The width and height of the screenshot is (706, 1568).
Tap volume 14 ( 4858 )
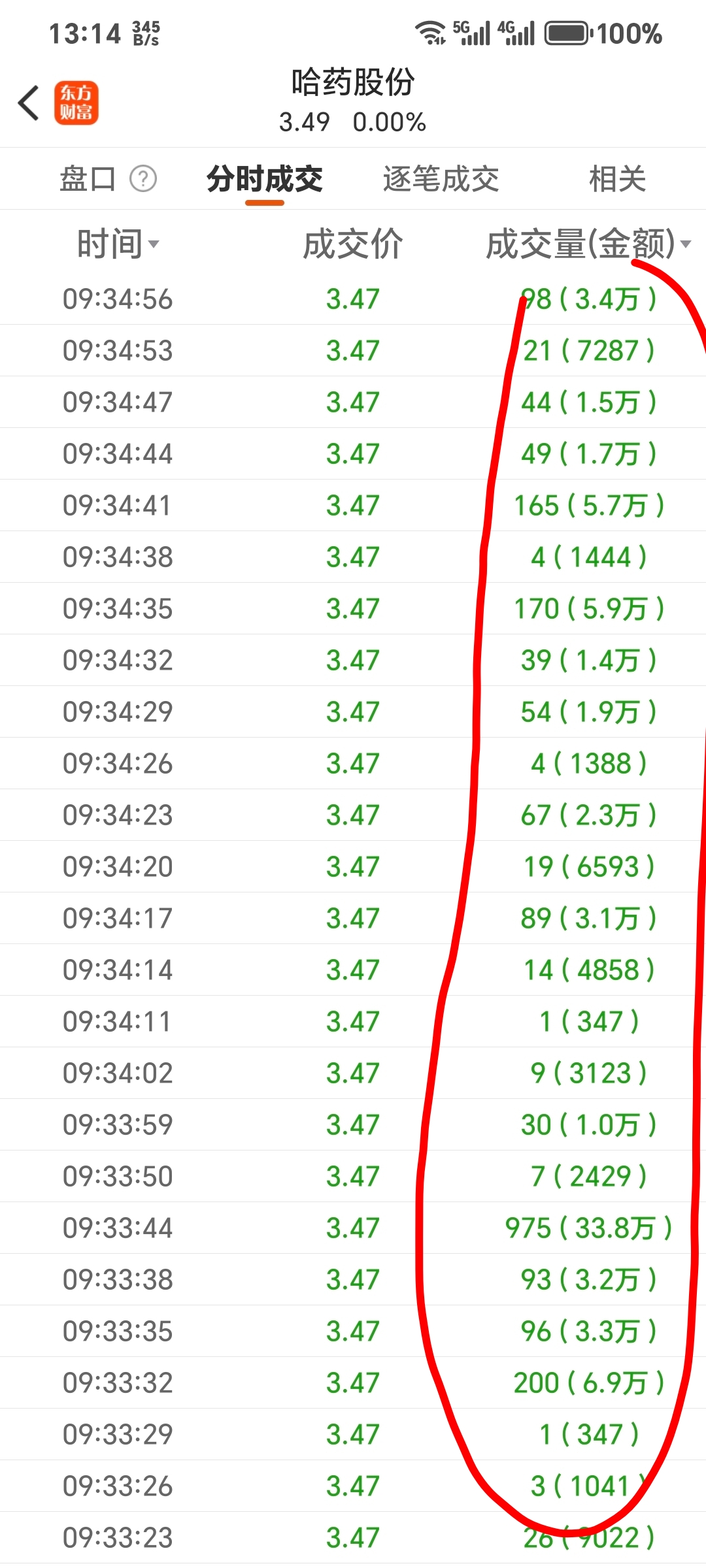tap(589, 970)
